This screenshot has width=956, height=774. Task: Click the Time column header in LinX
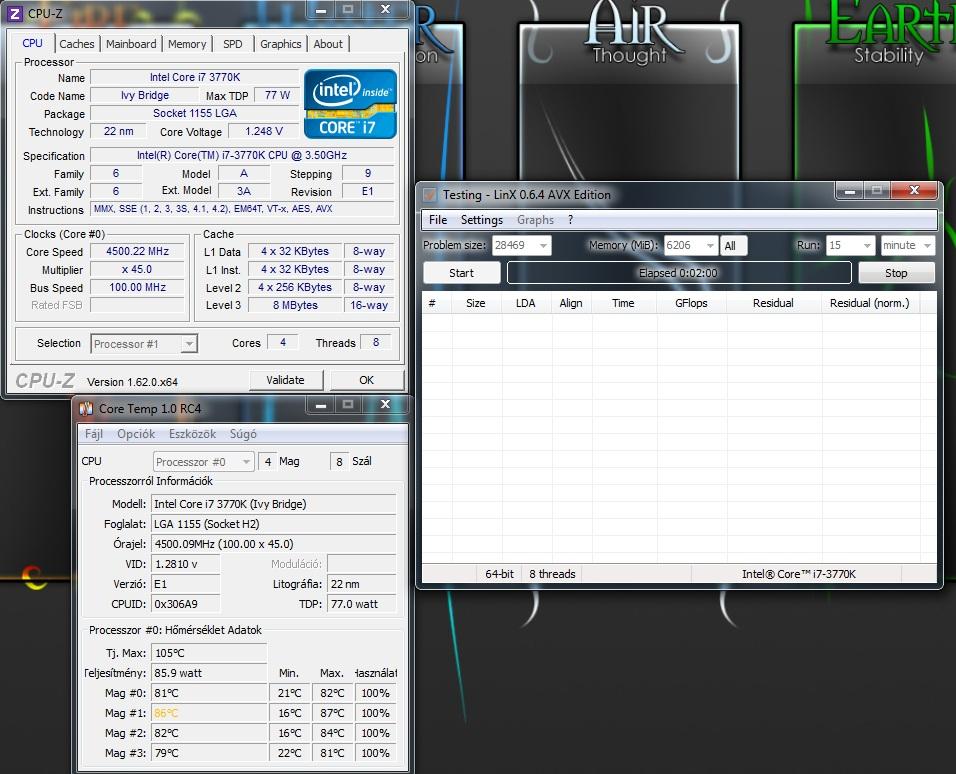coord(623,303)
